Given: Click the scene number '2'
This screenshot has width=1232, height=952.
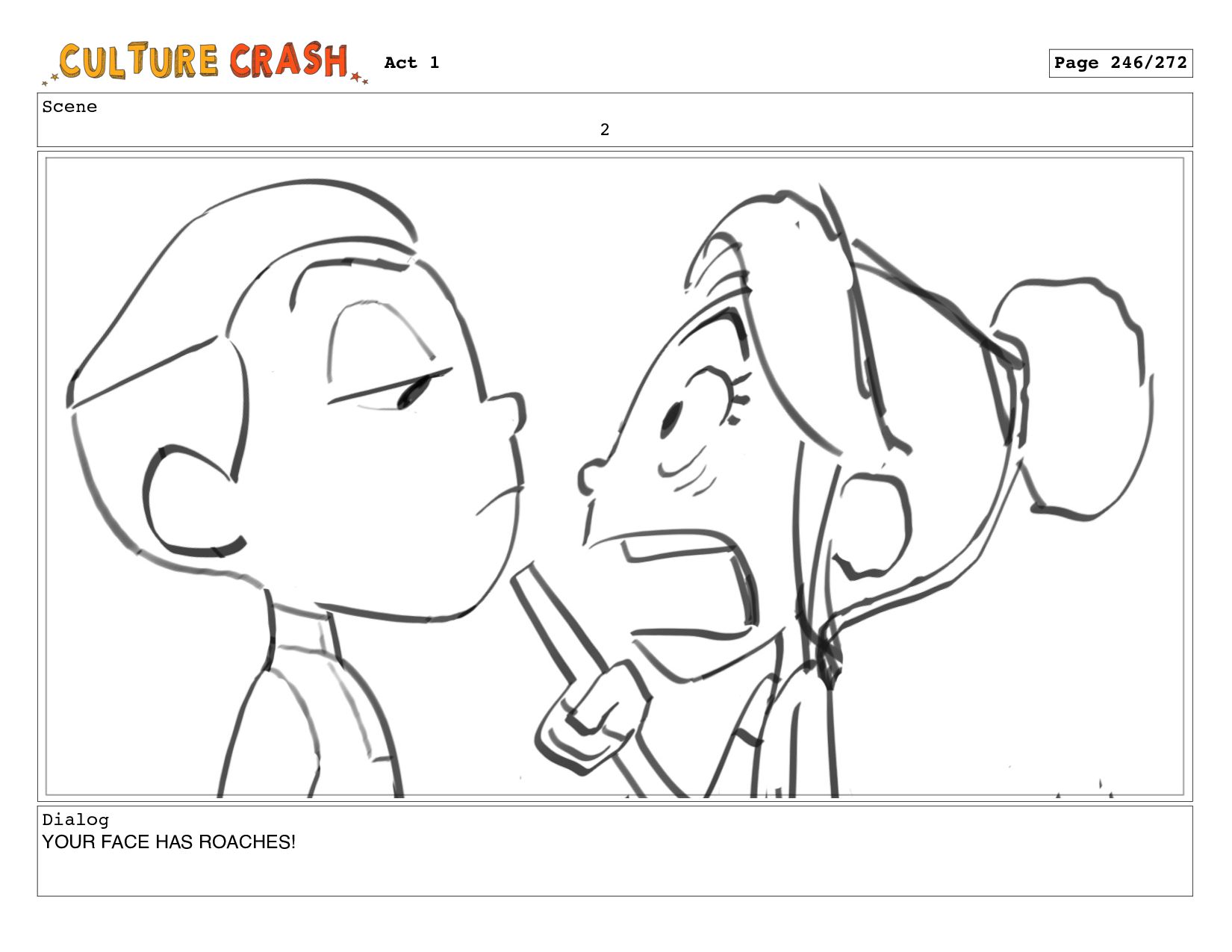Looking at the screenshot, I should tap(605, 130).
